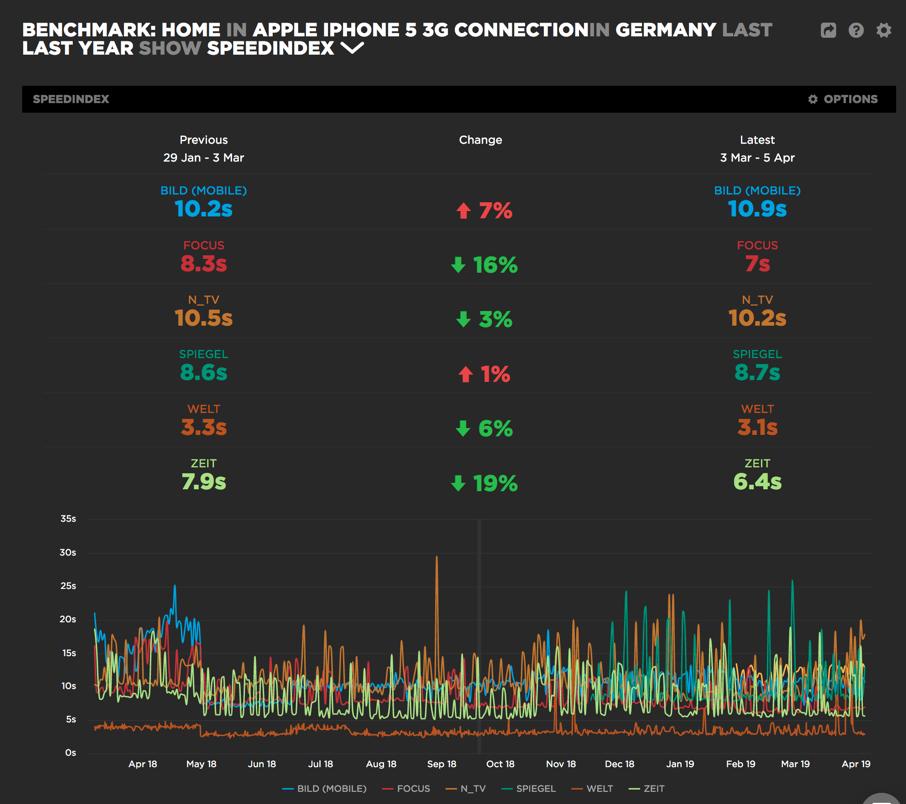
Task: Click the gear icon beside OPTIONS
Action: (812, 99)
